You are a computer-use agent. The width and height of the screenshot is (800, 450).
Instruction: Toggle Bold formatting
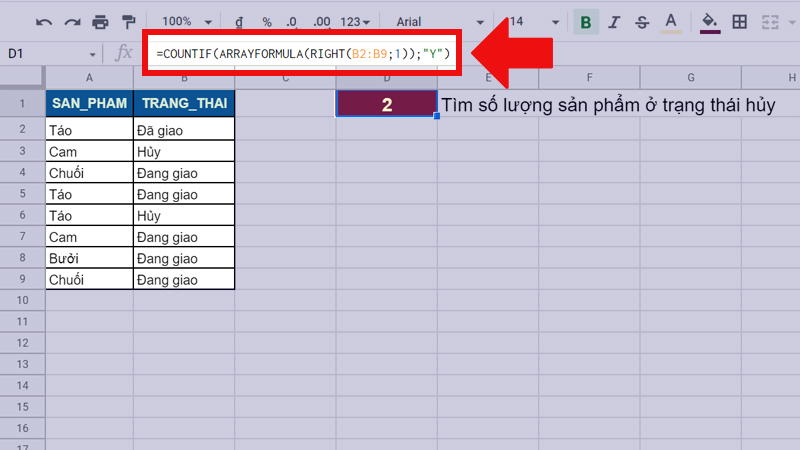point(585,21)
